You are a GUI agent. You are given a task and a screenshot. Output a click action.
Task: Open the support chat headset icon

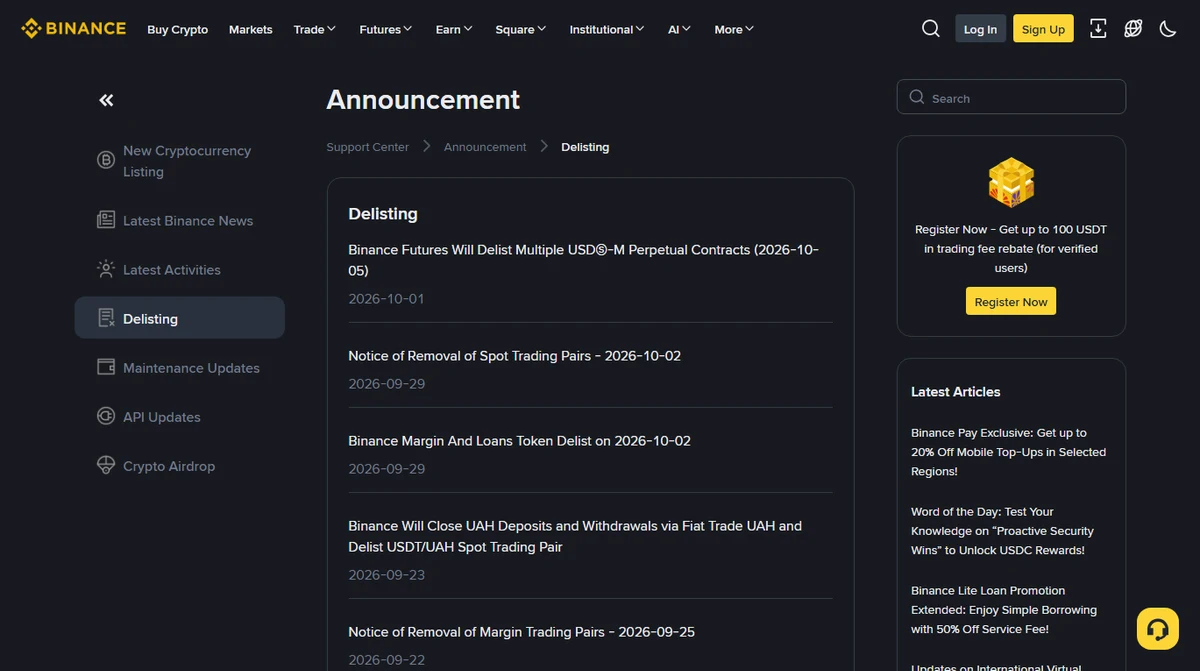[1158, 629]
